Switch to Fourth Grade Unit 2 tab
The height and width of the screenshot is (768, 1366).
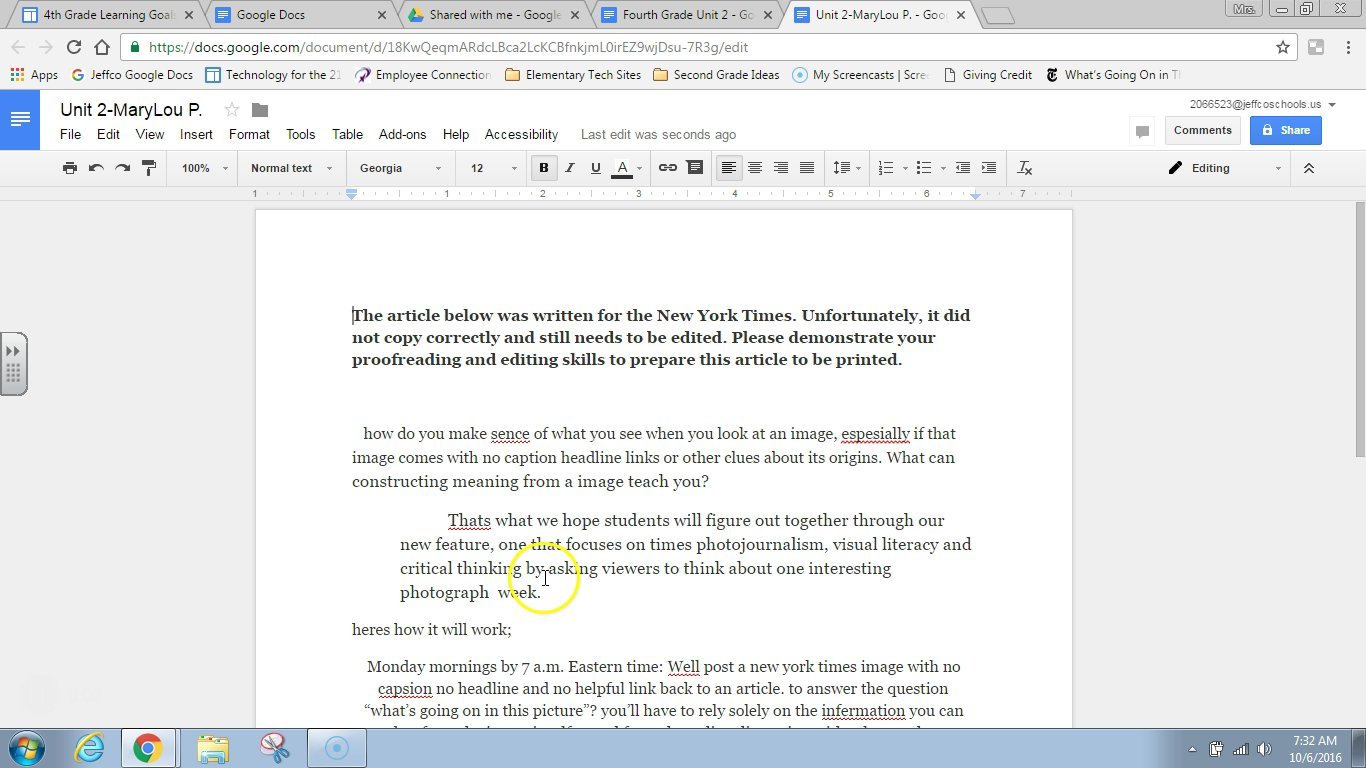pyautogui.click(x=687, y=15)
